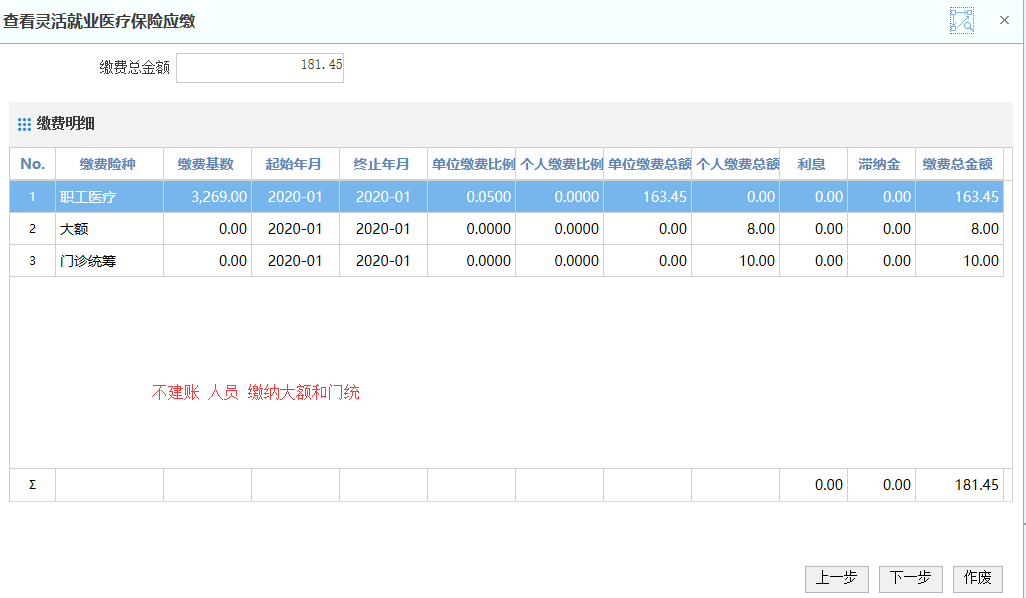Screen dimensions: 1026x598
Task: Click the 滞纳金 column header
Action: (881, 164)
